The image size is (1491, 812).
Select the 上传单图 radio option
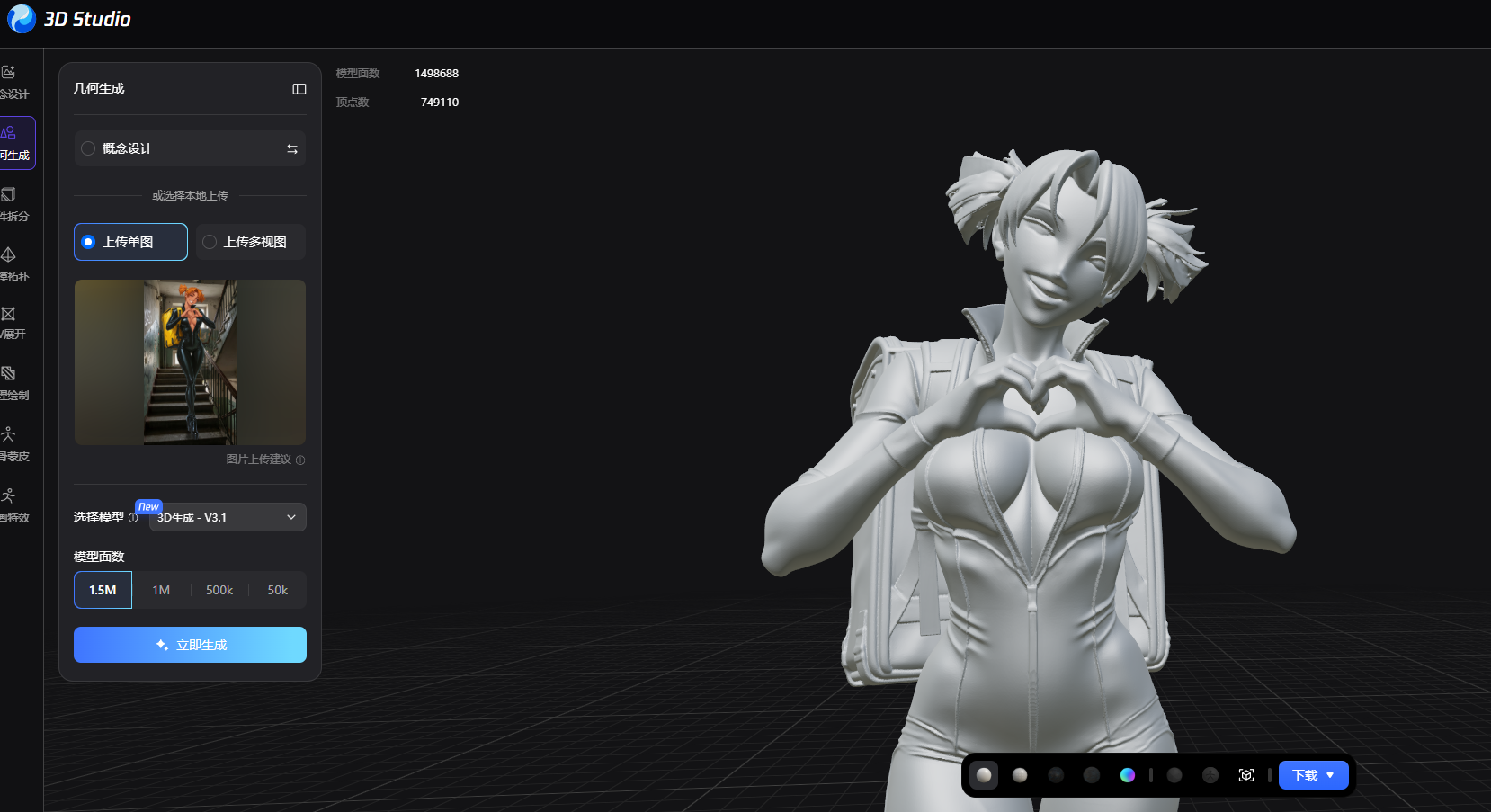(x=88, y=242)
